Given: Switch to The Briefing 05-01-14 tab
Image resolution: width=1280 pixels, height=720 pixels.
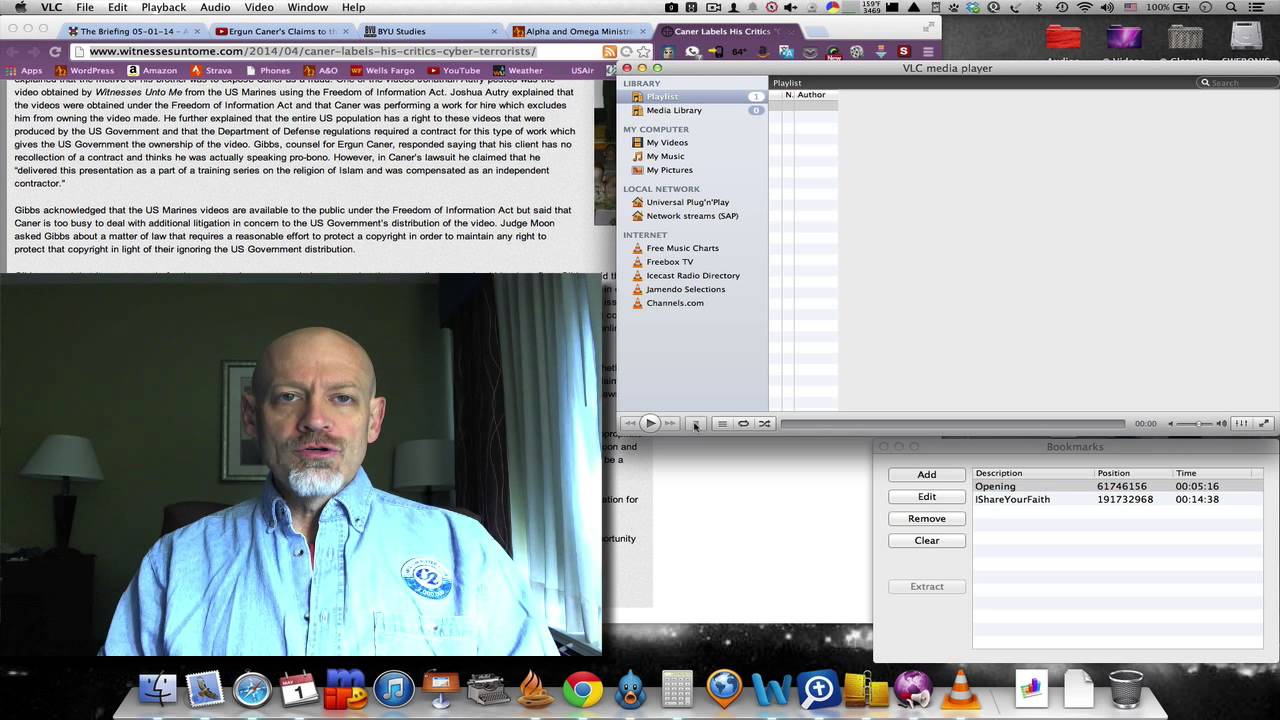Looking at the screenshot, I should coord(133,31).
